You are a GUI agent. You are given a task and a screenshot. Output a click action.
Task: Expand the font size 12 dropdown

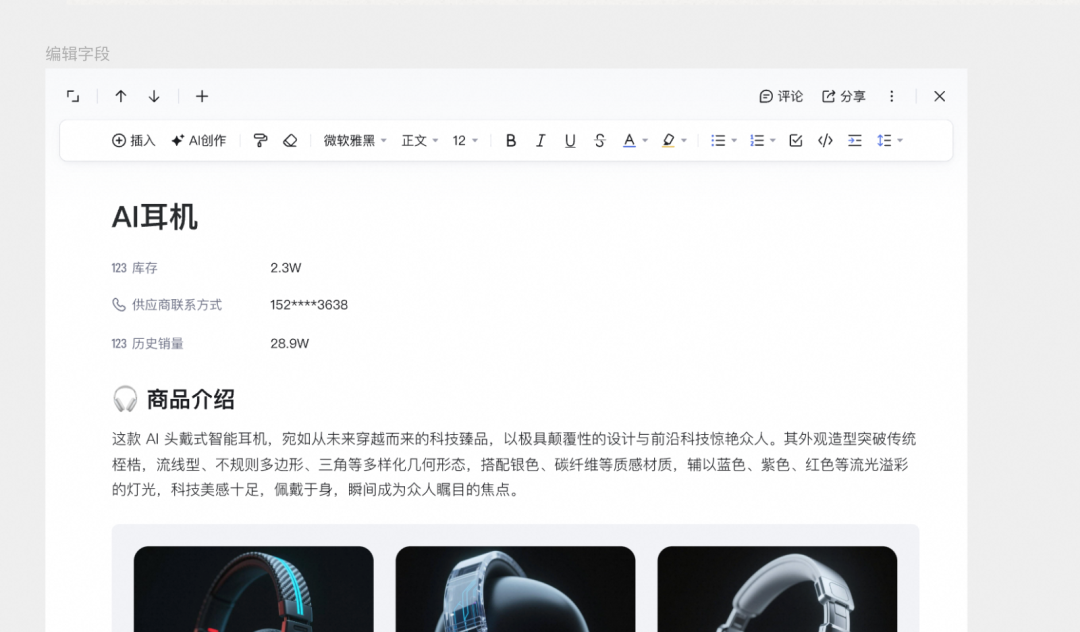click(465, 141)
